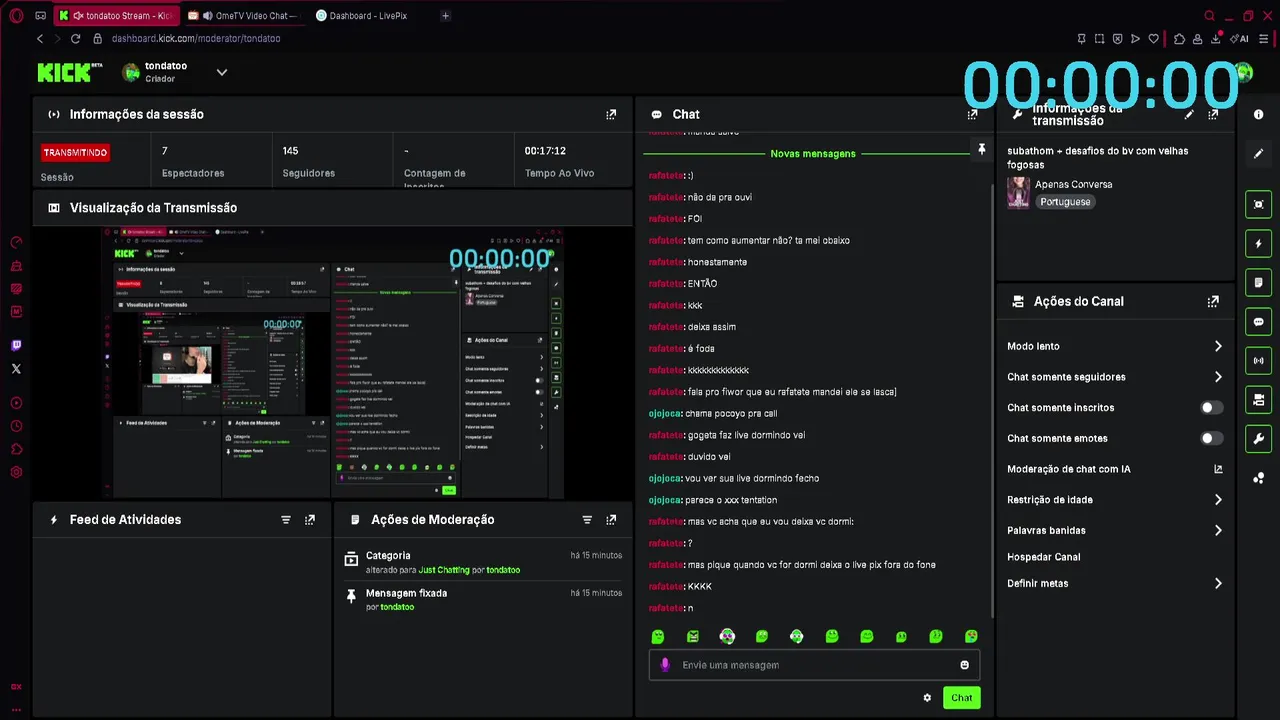This screenshot has width=1280, height=720.
Task: Reload the page
Action: coord(75,39)
